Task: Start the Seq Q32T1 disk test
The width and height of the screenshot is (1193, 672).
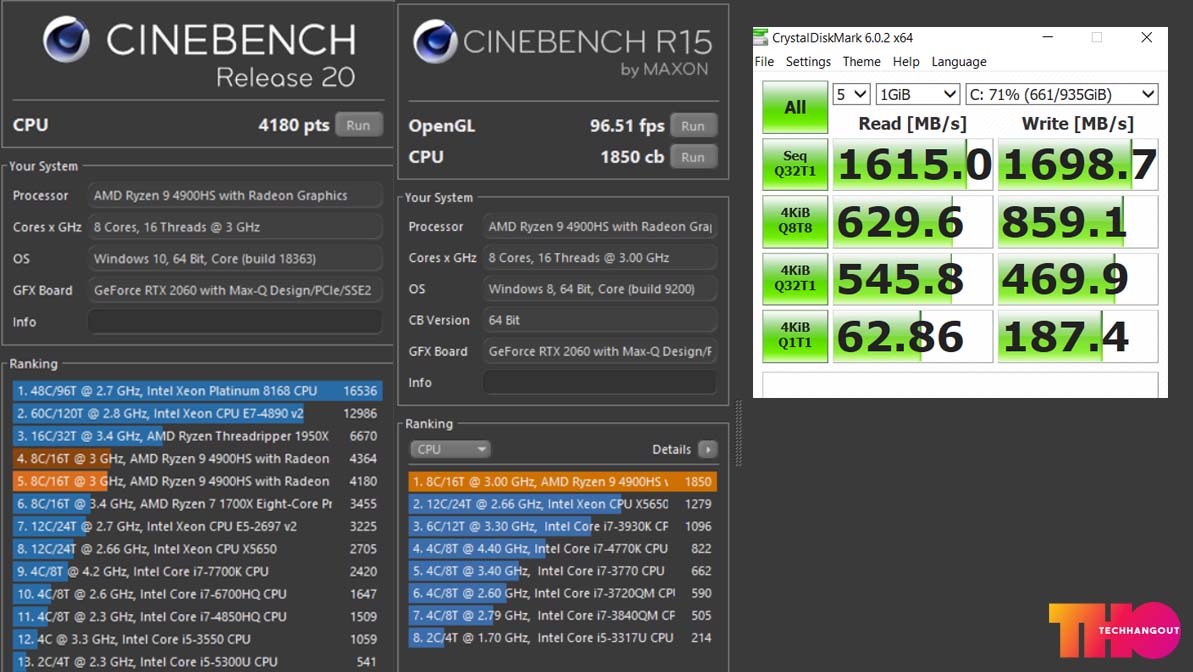Action: click(795, 164)
